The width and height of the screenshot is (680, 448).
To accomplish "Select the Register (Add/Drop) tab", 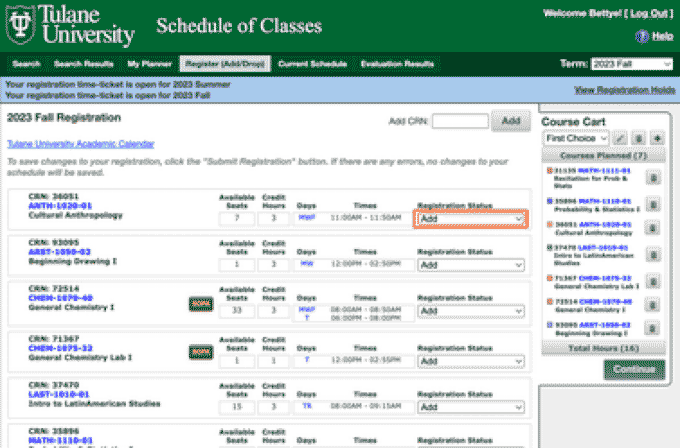I will pyautogui.click(x=225, y=64).
